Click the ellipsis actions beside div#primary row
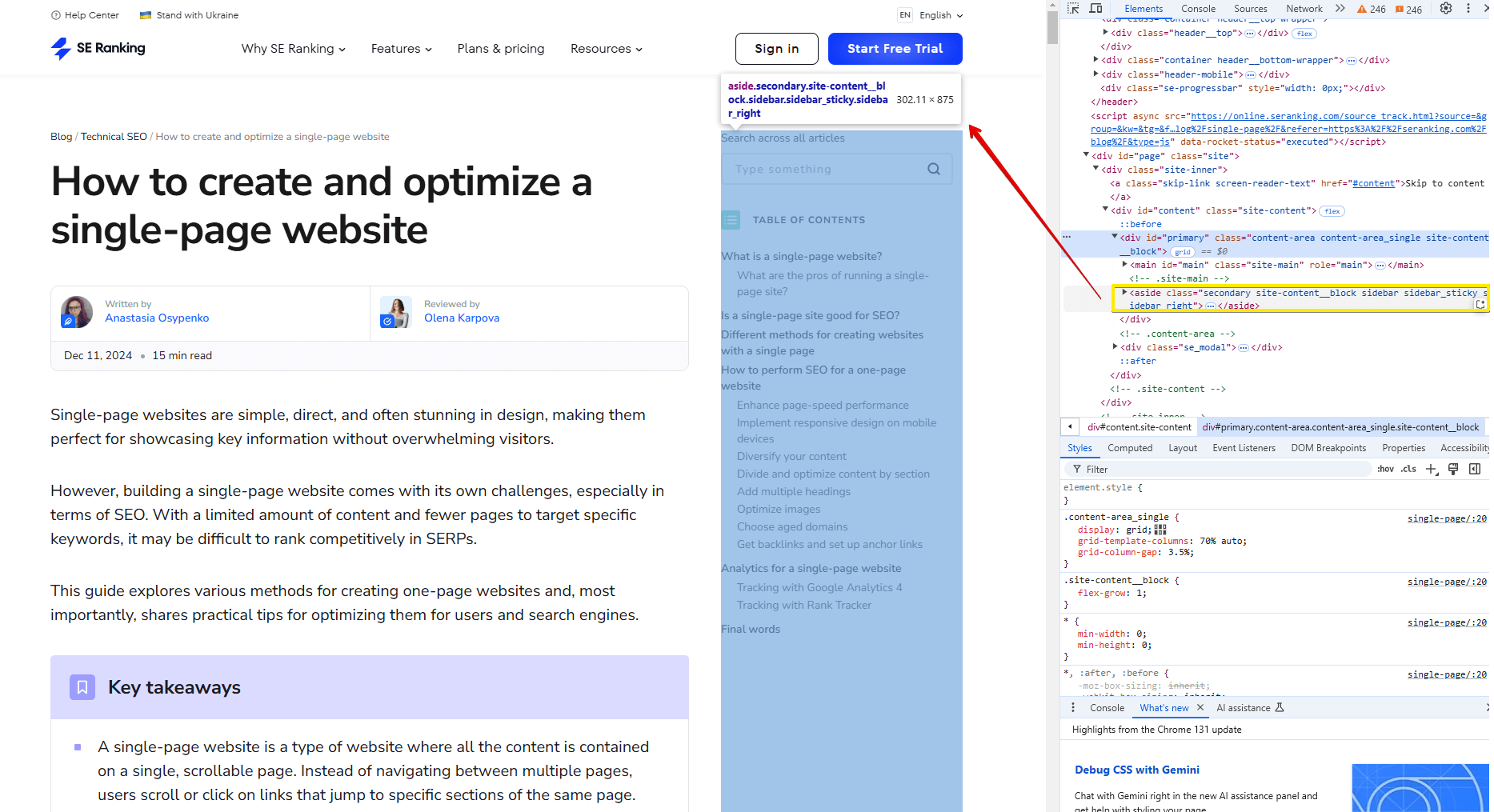 (x=1066, y=238)
